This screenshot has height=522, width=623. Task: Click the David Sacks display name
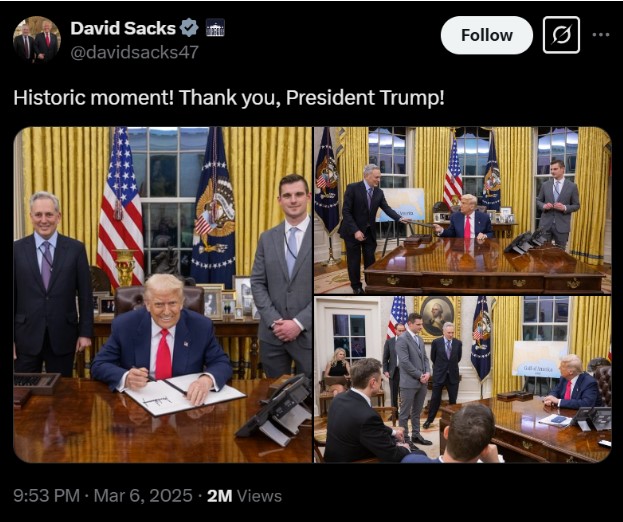tap(123, 28)
